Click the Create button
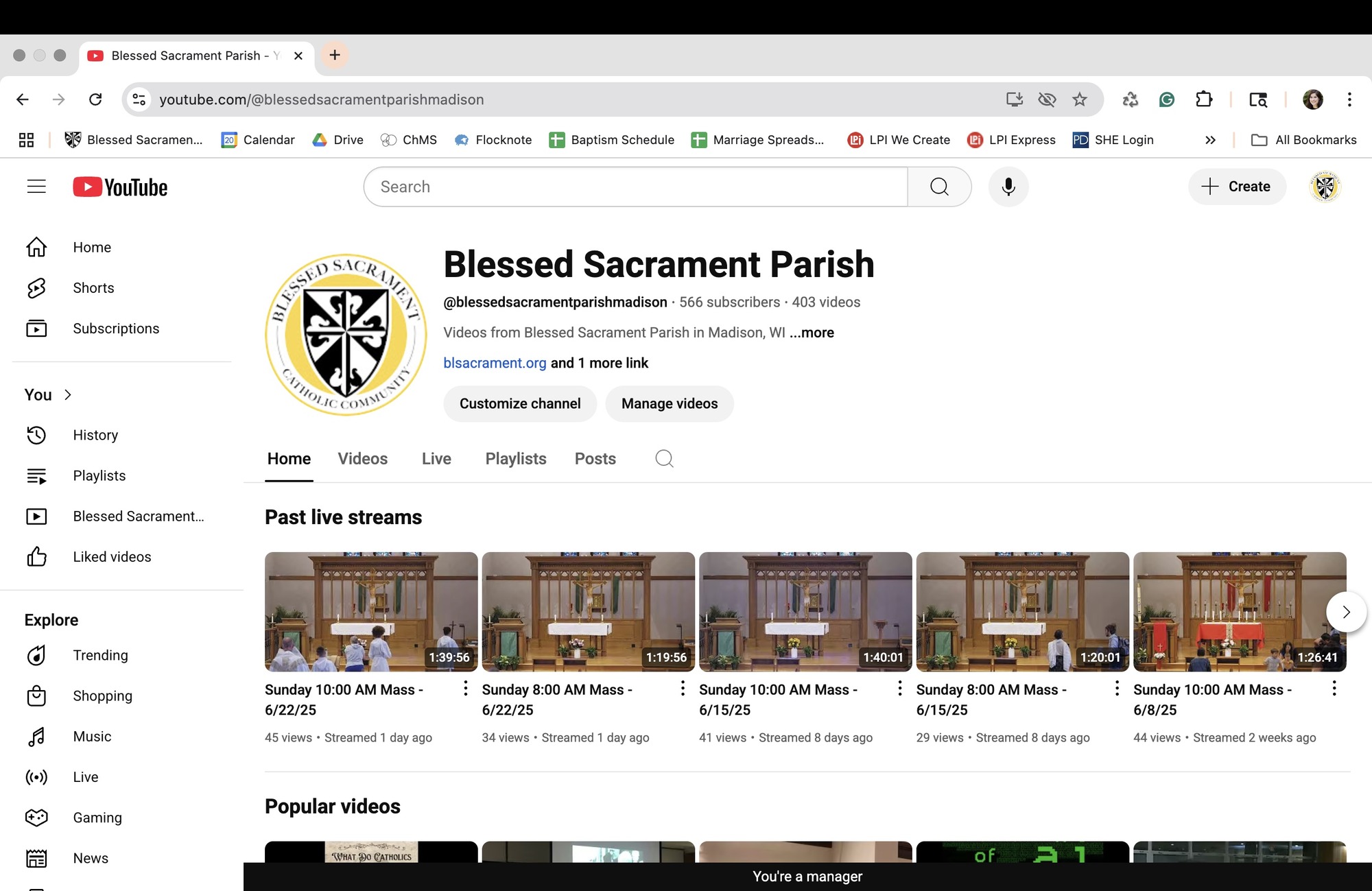The width and height of the screenshot is (1372, 891). click(1237, 187)
